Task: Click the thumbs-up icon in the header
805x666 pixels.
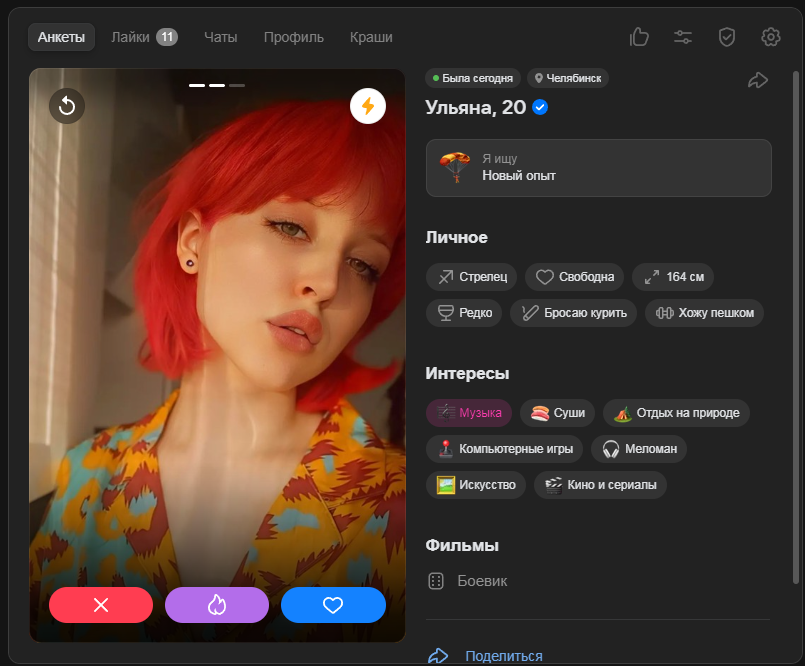Action: tap(639, 37)
